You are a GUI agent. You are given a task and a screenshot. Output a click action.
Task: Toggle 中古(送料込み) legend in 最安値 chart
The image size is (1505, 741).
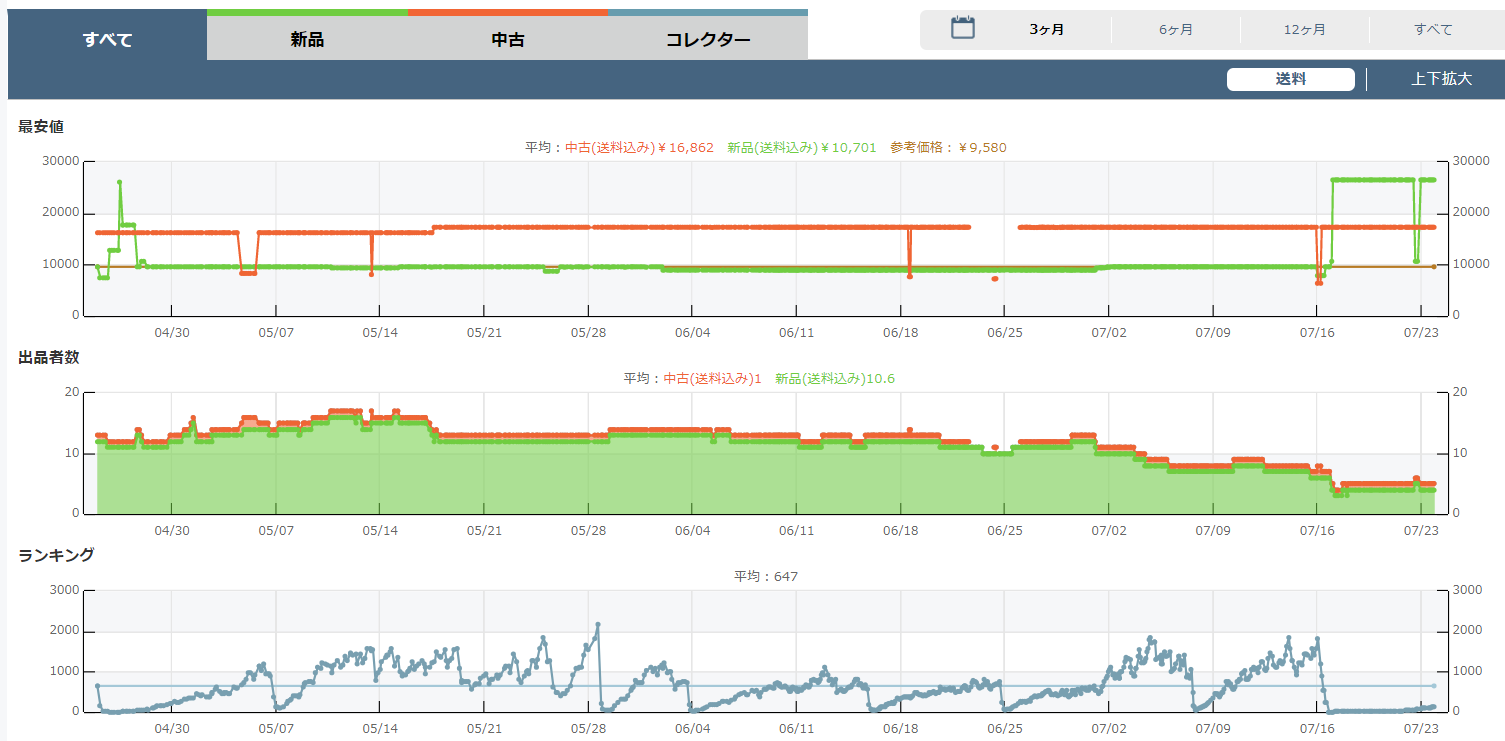tap(639, 148)
